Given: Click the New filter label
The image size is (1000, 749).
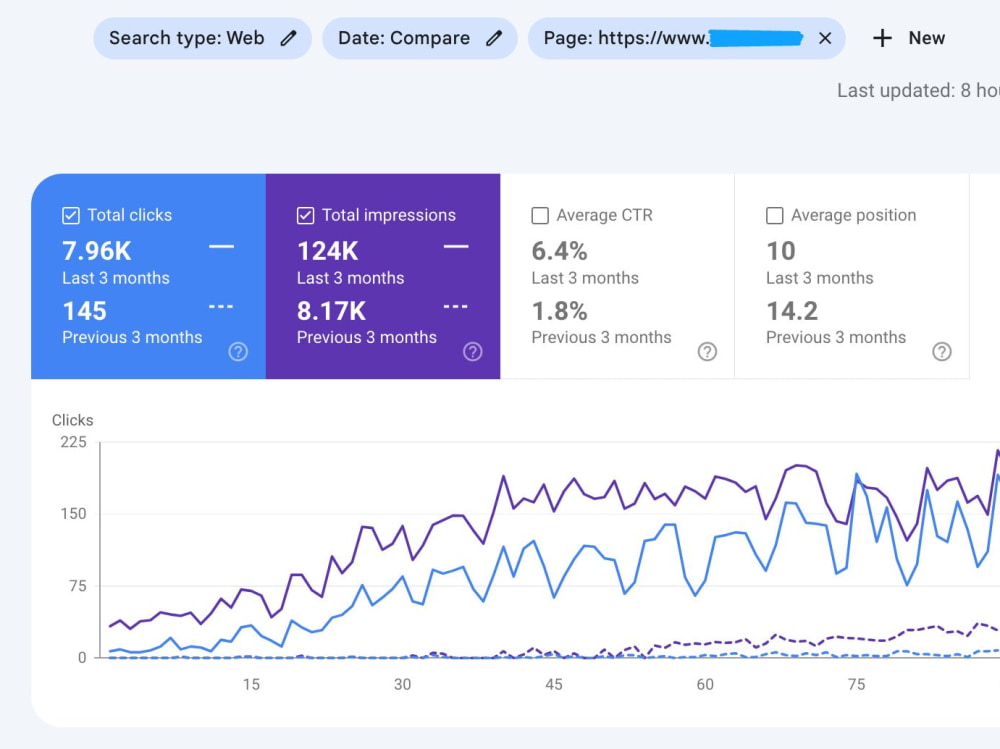Looking at the screenshot, I should tap(927, 38).
